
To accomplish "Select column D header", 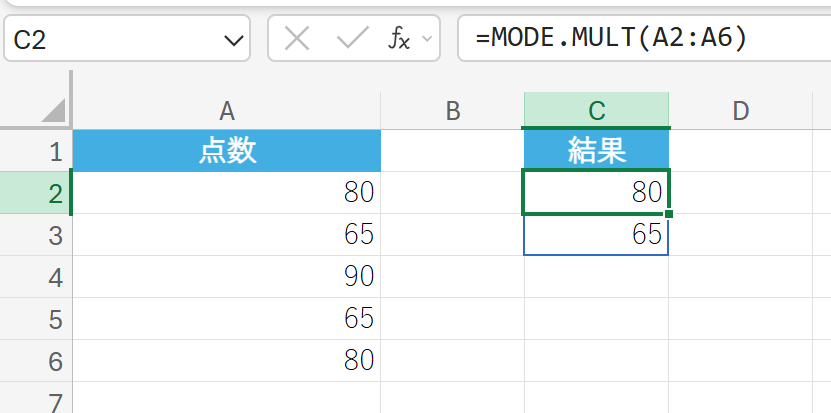I will pyautogui.click(x=740, y=110).
